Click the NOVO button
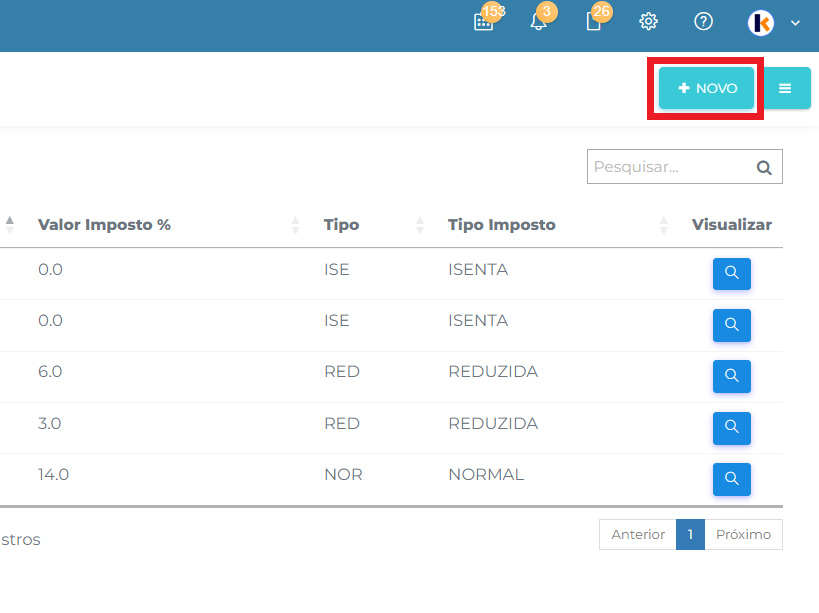The width and height of the screenshot is (819, 613). [x=706, y=88]
